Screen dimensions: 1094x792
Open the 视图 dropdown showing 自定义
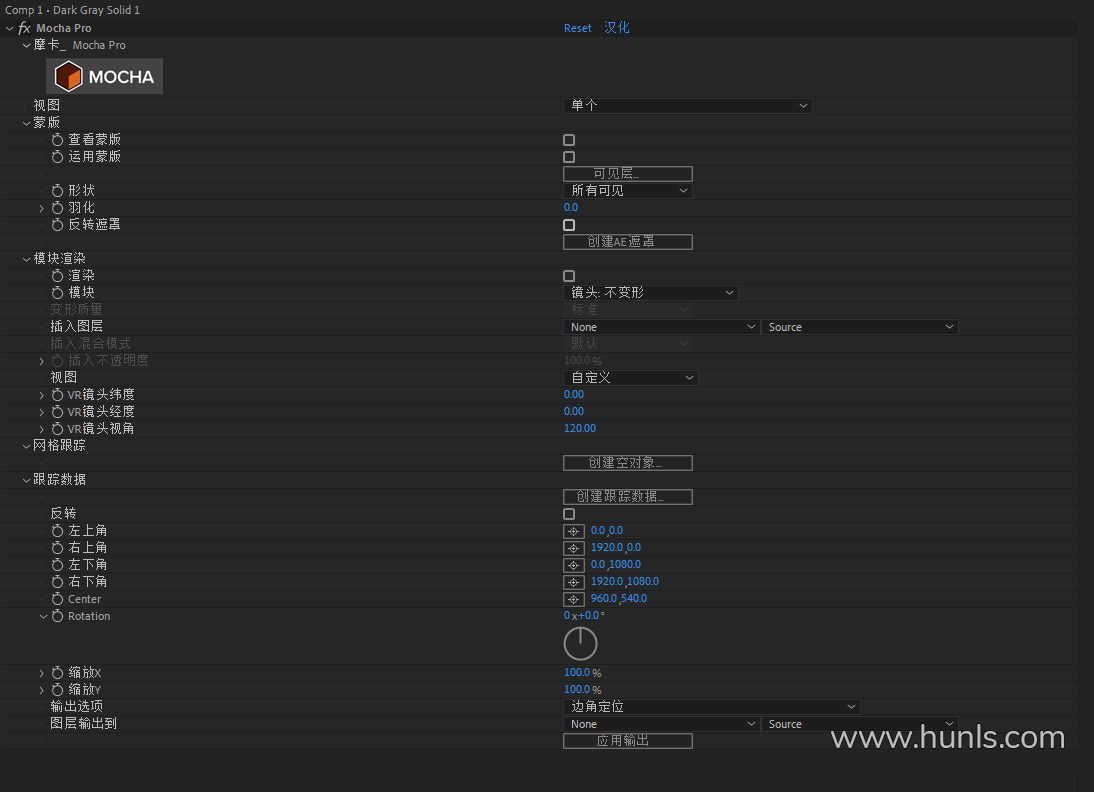pyautogui.click(x=631, y=378)
